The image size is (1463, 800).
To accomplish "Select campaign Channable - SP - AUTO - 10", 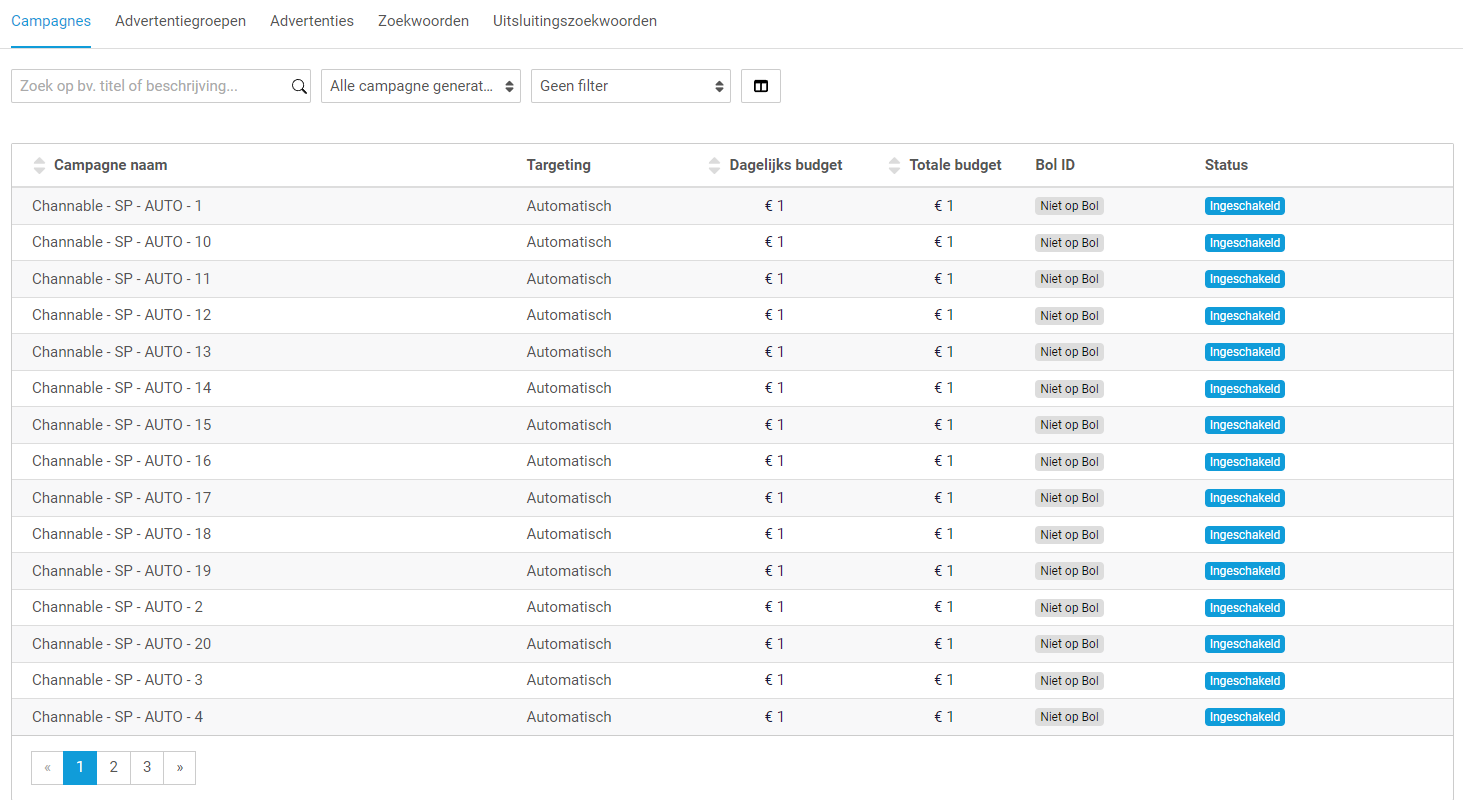I will pyautogui.click(x=121, y=242).
